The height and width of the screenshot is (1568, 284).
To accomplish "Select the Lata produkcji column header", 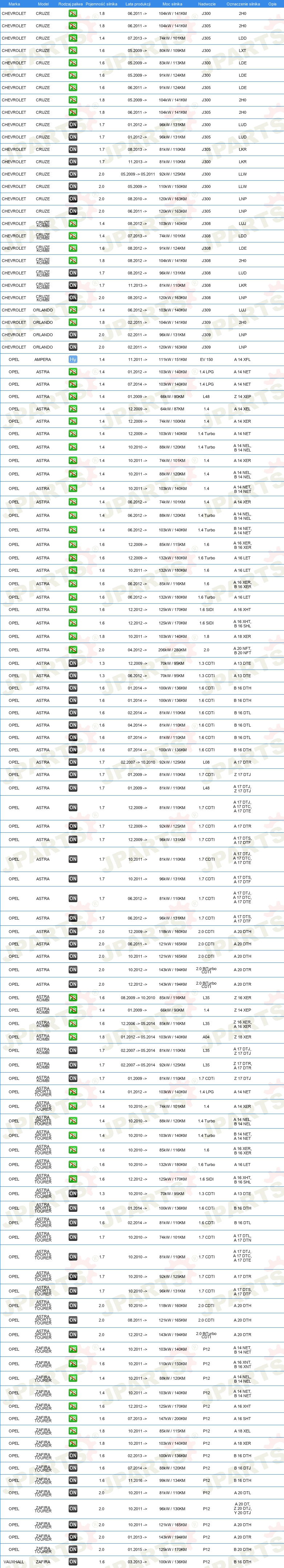I will (138, 4).
